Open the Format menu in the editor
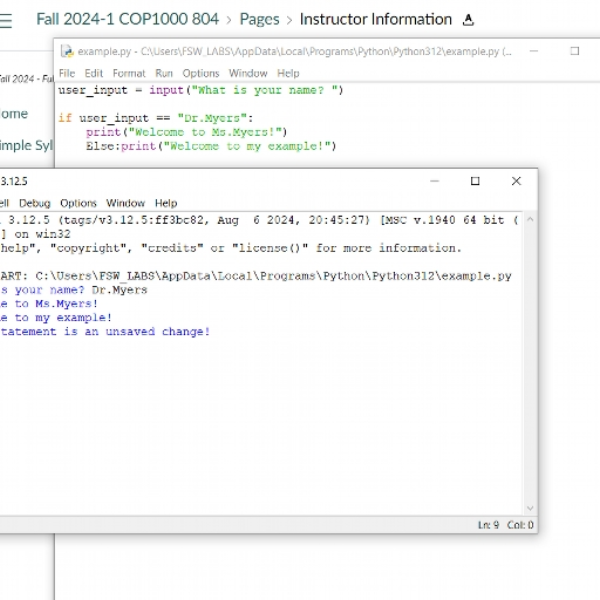 click(129, 73)
